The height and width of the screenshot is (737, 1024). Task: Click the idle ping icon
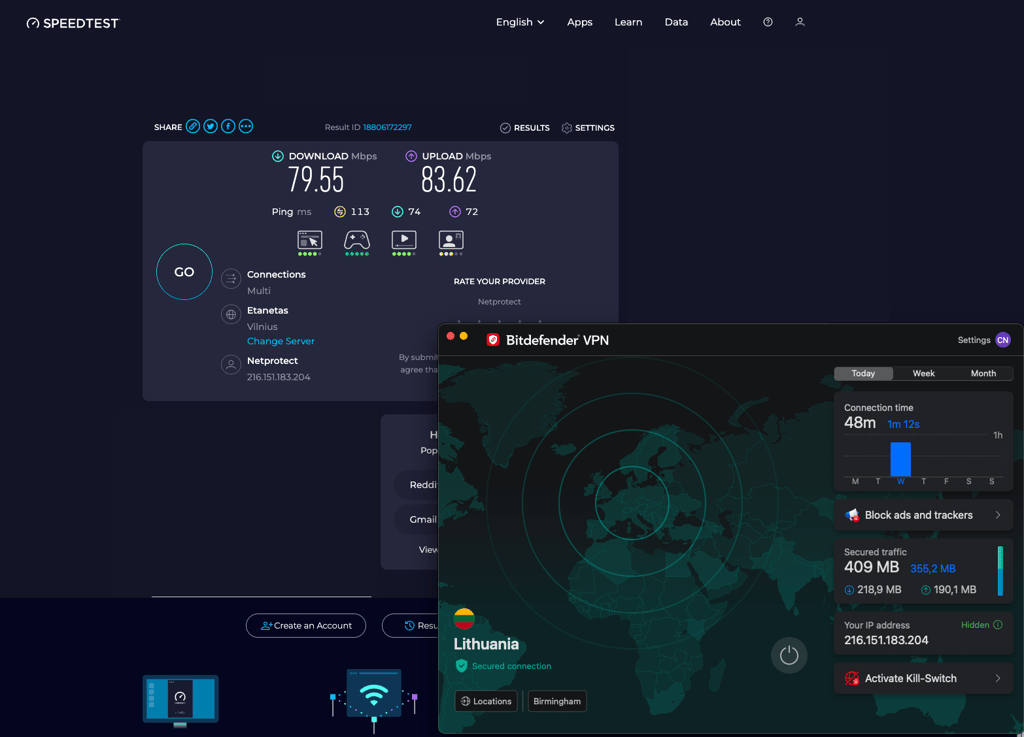(340, 212)
